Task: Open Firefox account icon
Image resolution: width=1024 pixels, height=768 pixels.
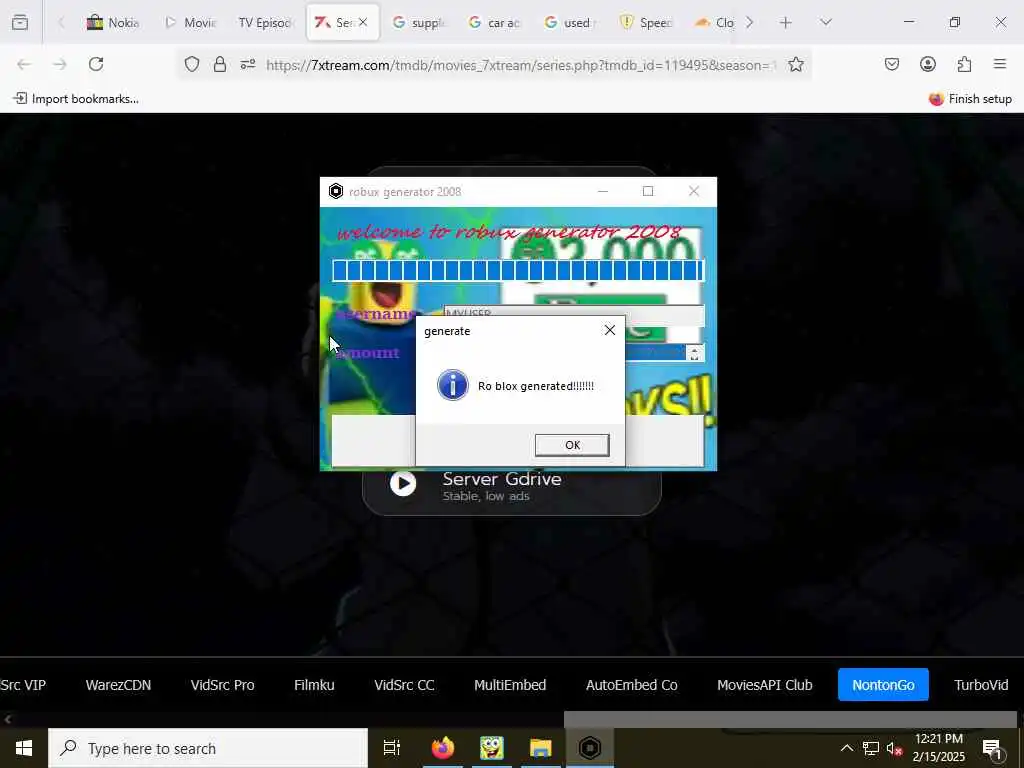Action: coord(928,64)
